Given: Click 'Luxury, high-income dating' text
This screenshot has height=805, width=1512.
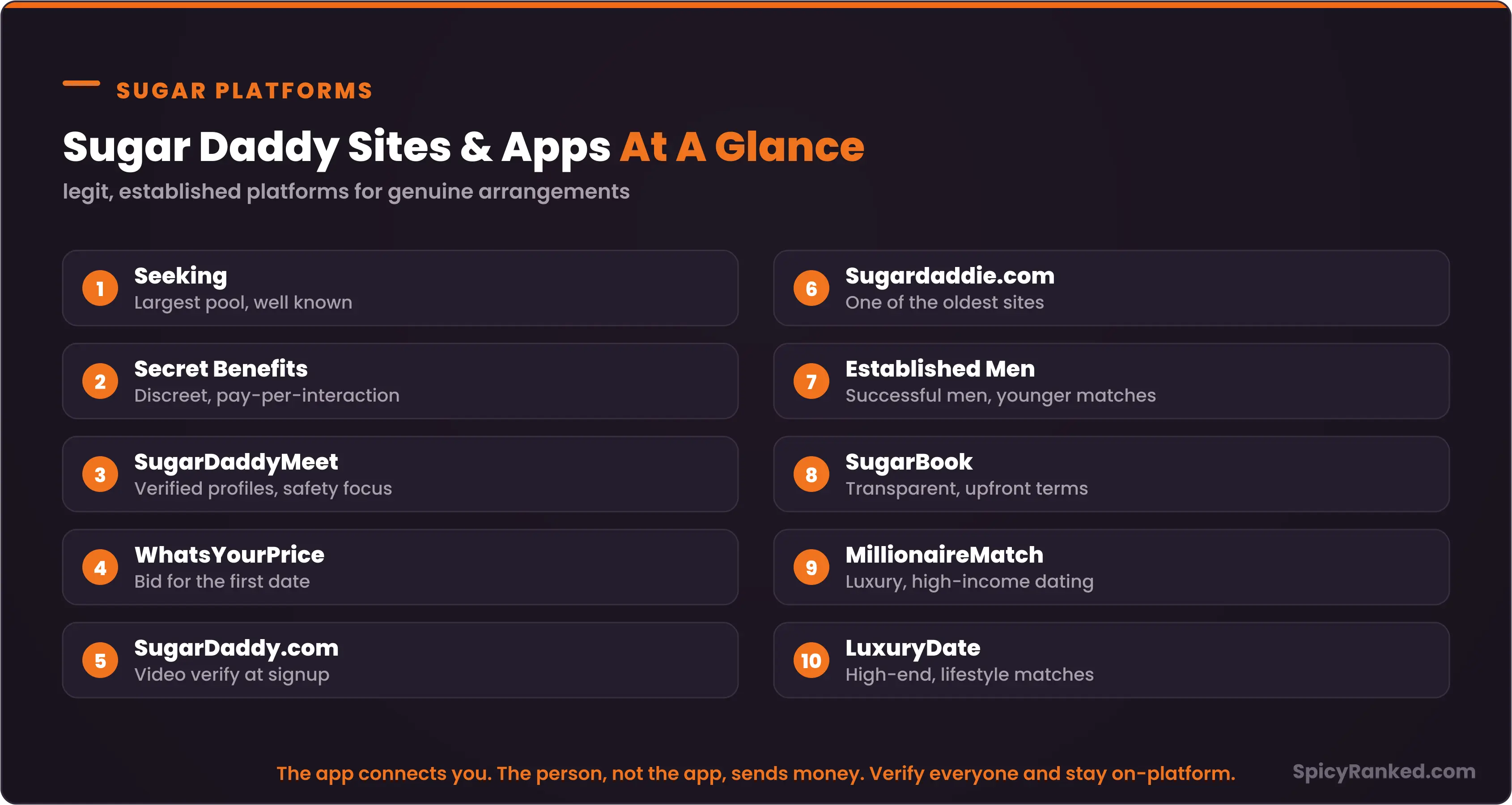Looking at the screenshot, I should pos(970,582).
